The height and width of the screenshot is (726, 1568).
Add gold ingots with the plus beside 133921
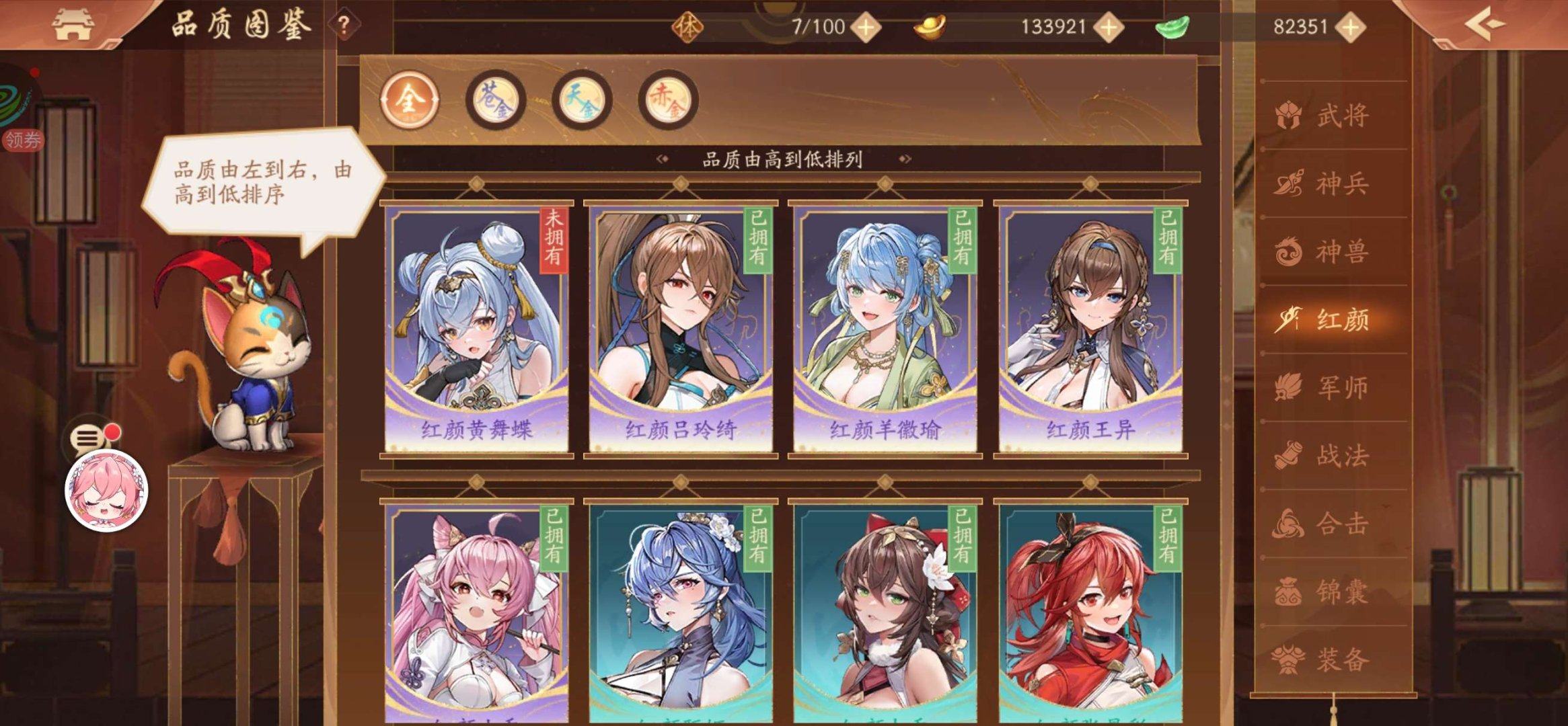tap(1108, 27)
